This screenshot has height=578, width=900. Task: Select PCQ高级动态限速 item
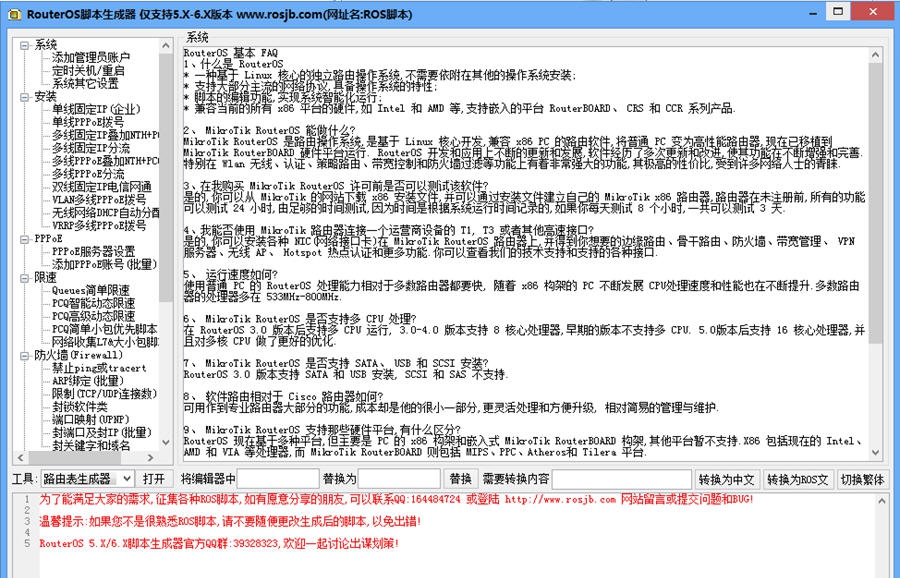[x=94, y=316]
